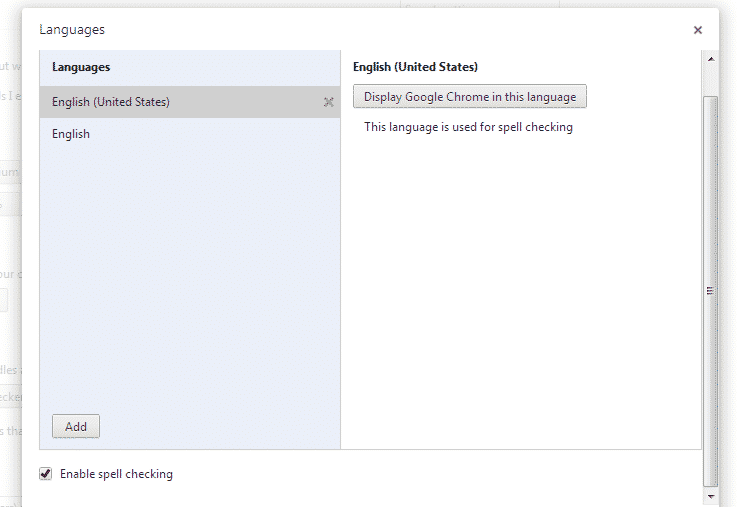Toggle the Enable spell checking checkbox
737x507 pixels.
45,474
